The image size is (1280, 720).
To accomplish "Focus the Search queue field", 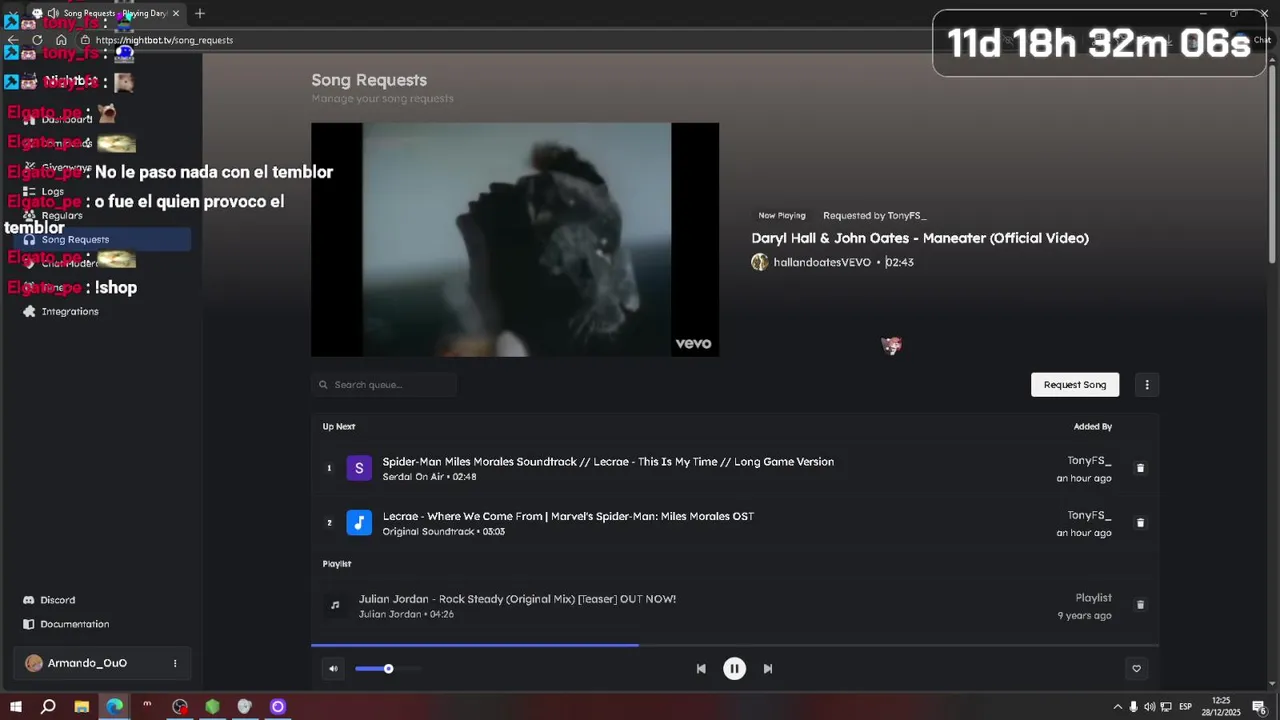I will click(x=384, y=385).
